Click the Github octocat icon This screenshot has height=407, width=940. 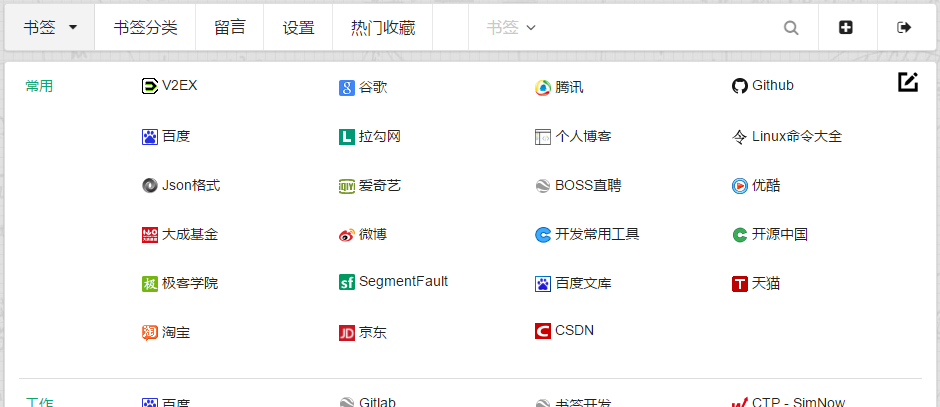click(x=740, y=87)
